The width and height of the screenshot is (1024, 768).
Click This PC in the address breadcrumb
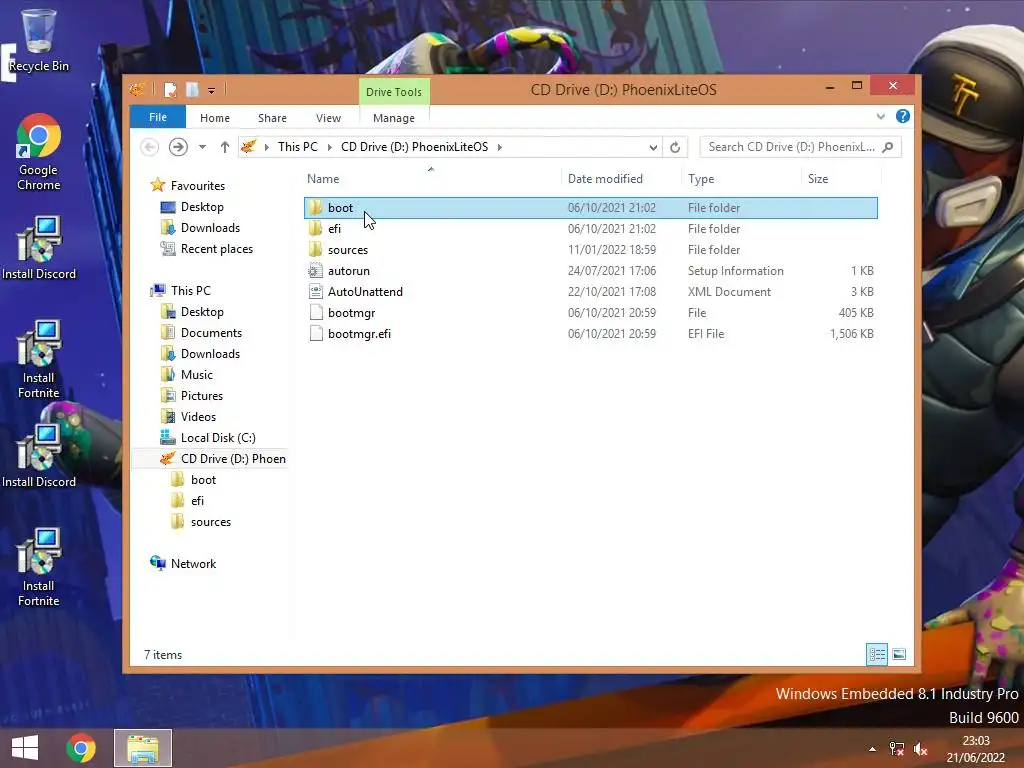pos(298,147)
